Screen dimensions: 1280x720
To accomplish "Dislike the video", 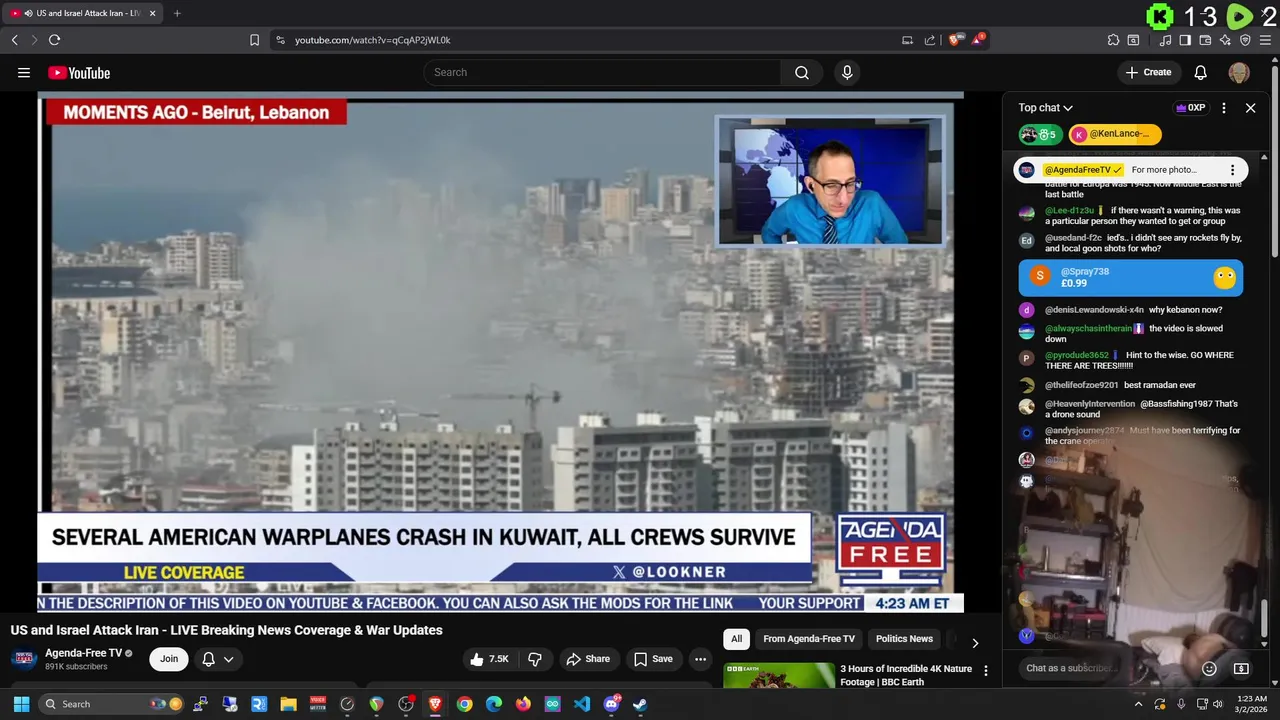I will pyautogui.click(x=535, y=659).
